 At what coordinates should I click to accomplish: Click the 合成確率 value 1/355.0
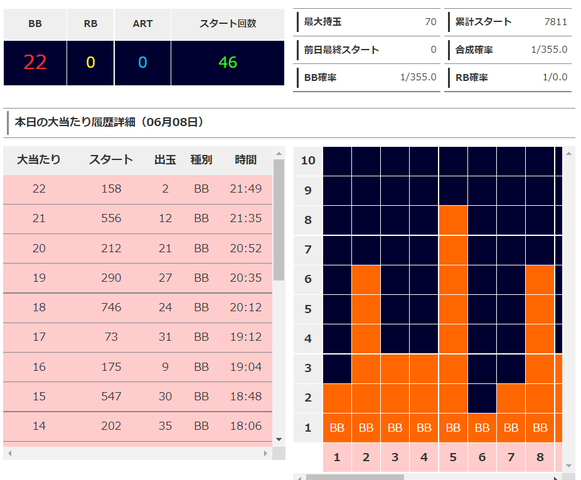point(549,50)
